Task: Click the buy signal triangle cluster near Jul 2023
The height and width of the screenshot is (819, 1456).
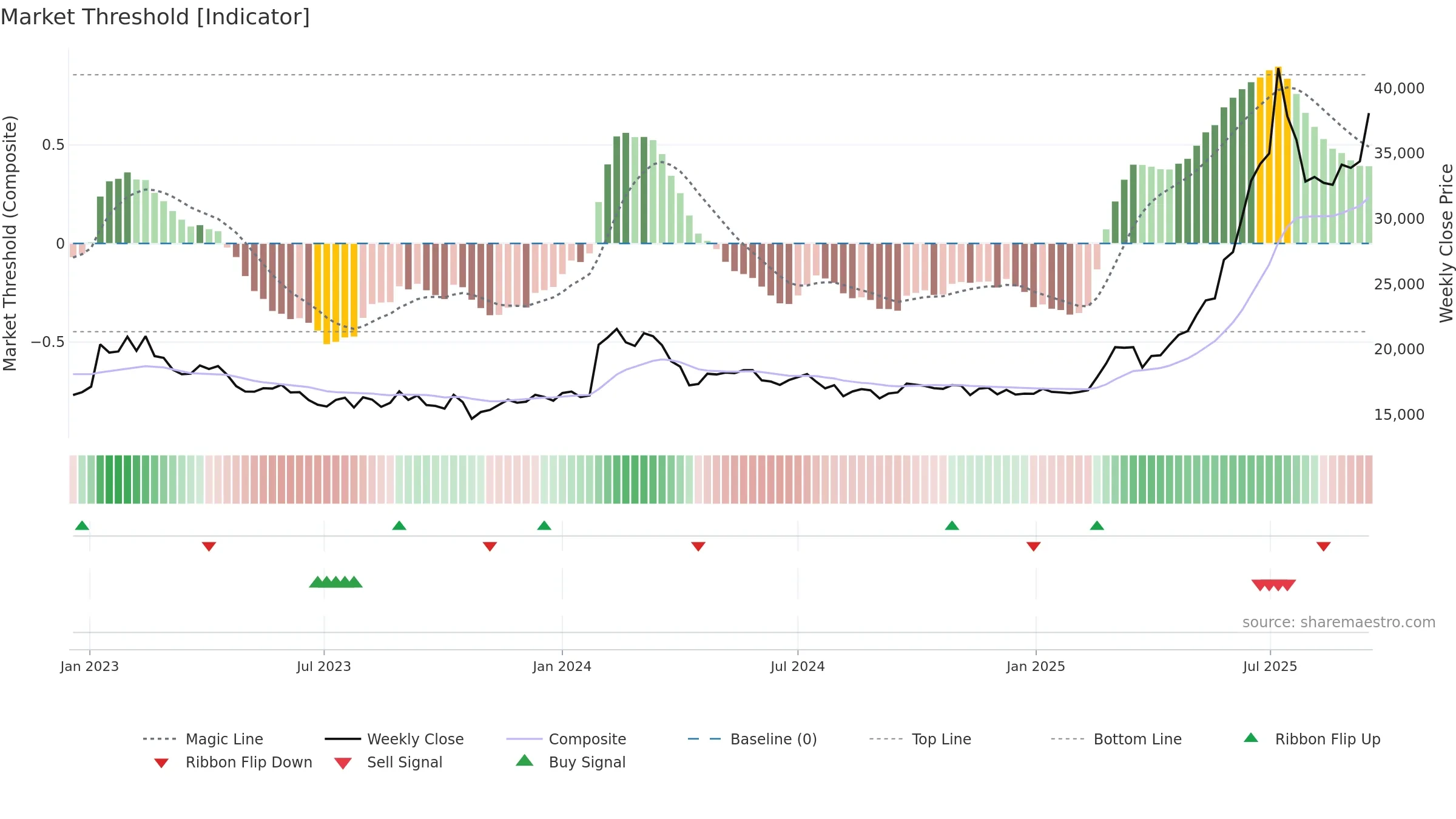Action: click(336, 582)
